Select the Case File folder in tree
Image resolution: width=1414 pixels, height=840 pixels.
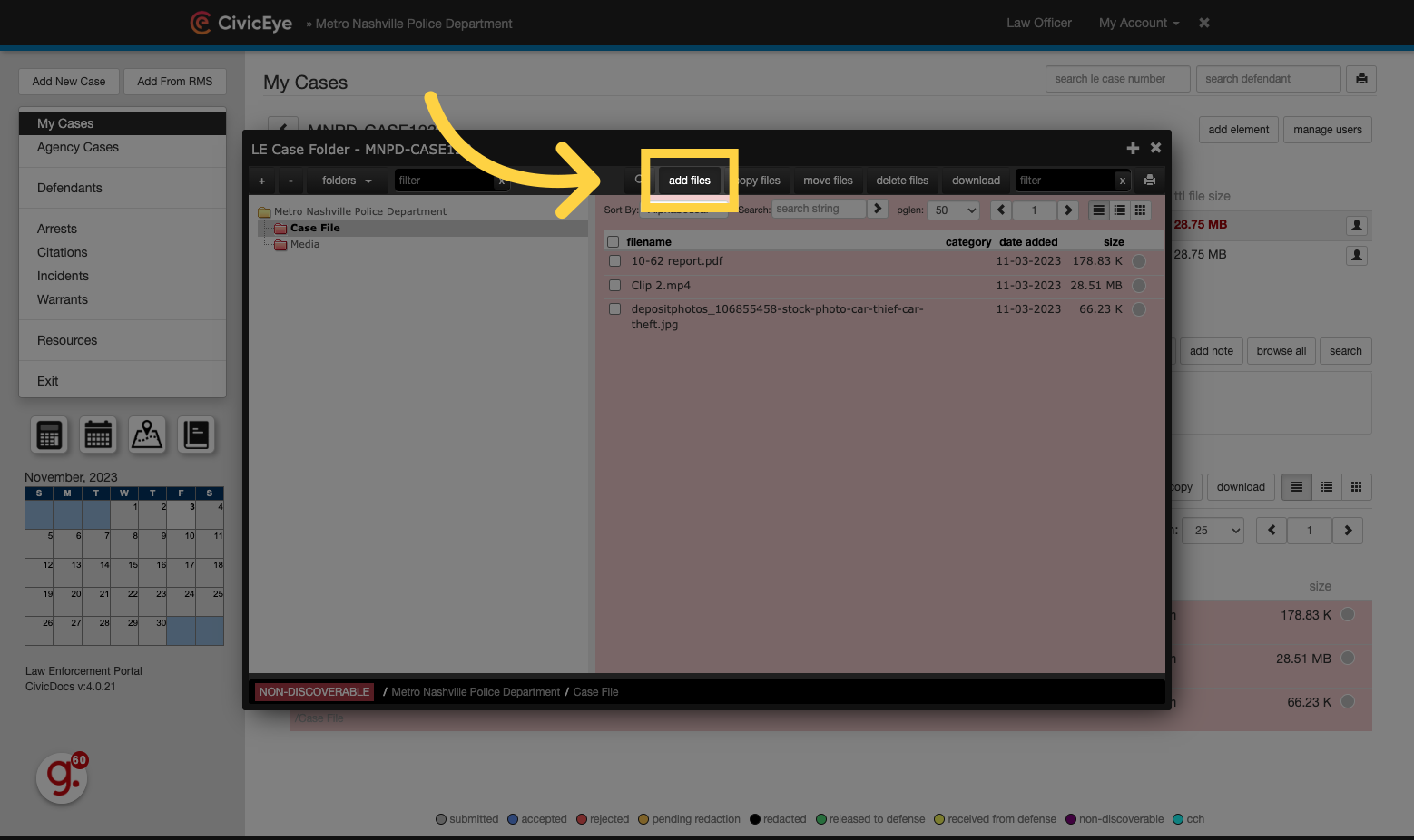pyautogui.click(x=315, y=229)
